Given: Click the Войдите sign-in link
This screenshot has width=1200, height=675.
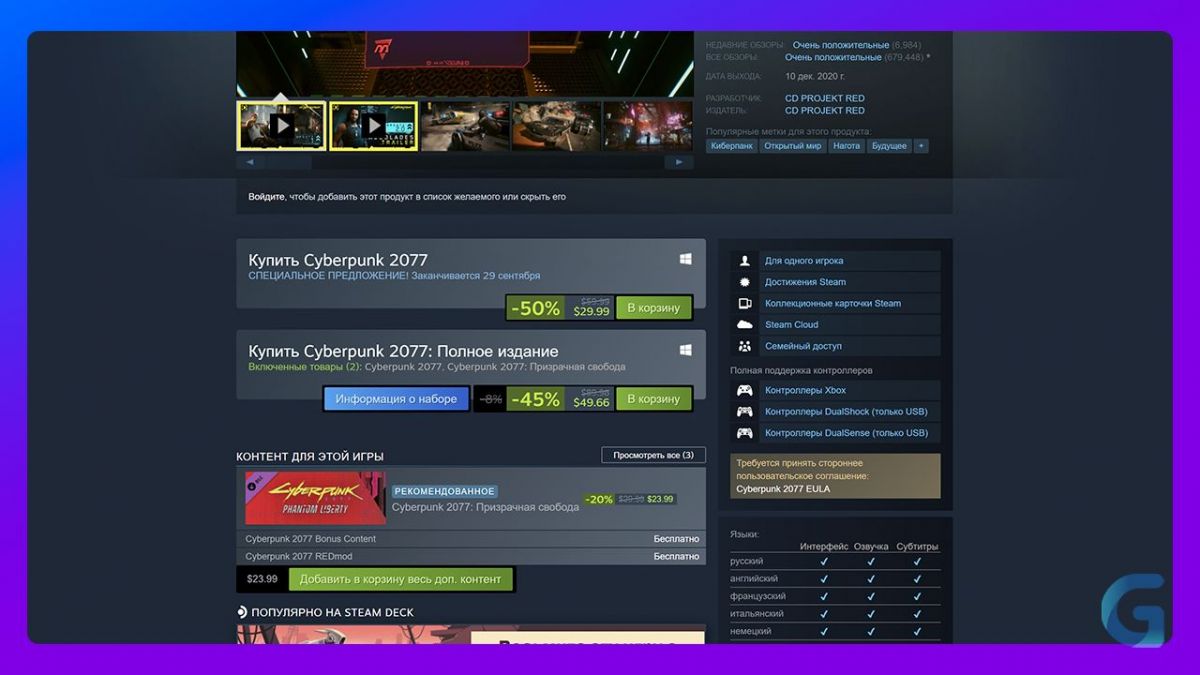Looking at the screenshot, I should point(266,197).
